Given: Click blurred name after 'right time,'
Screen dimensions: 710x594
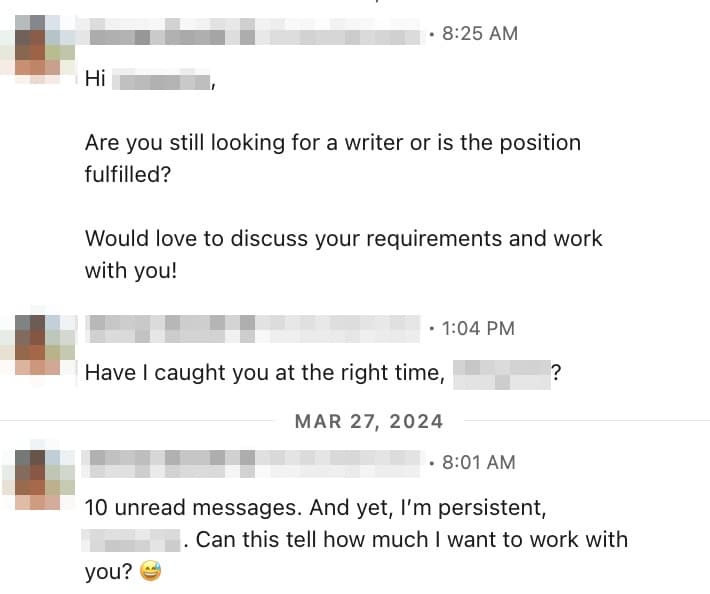Looking at the screenshot, I should pos(502,374).
